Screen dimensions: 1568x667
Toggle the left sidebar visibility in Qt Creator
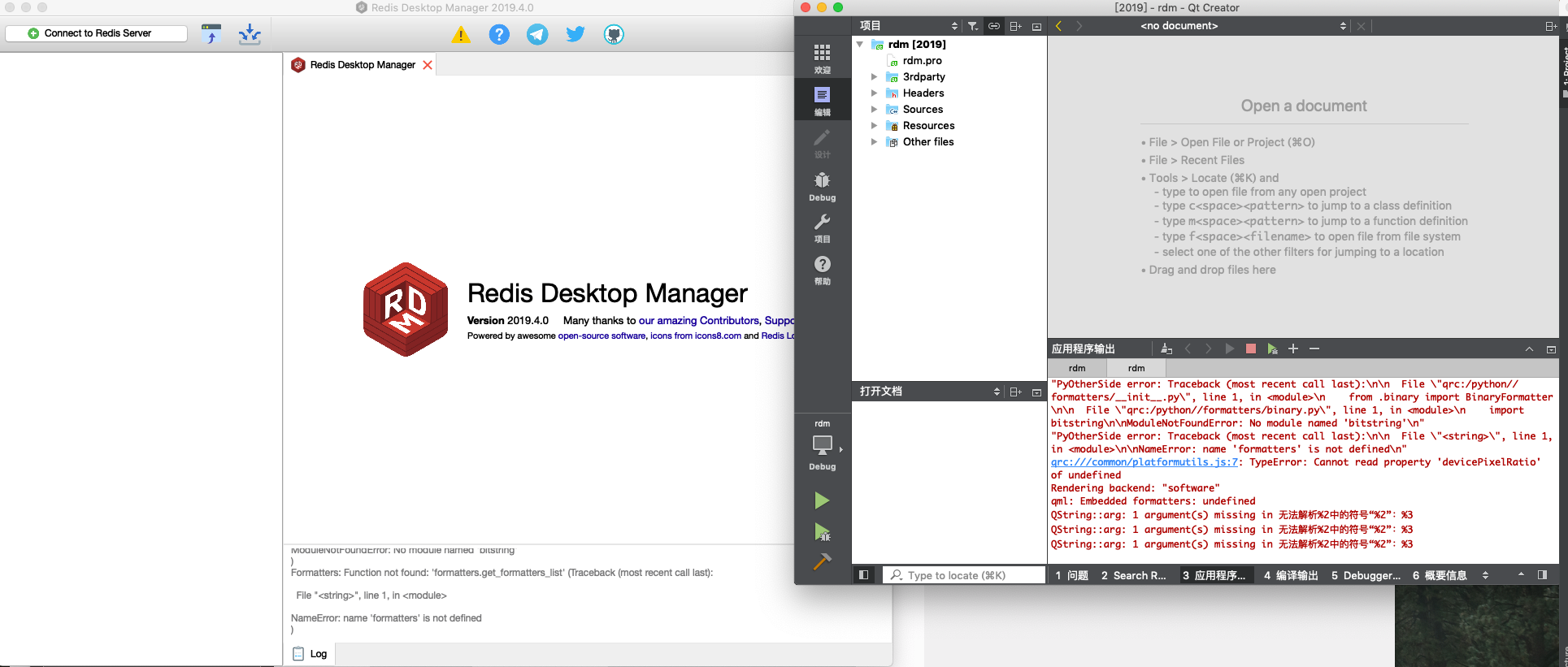[864, 575]
